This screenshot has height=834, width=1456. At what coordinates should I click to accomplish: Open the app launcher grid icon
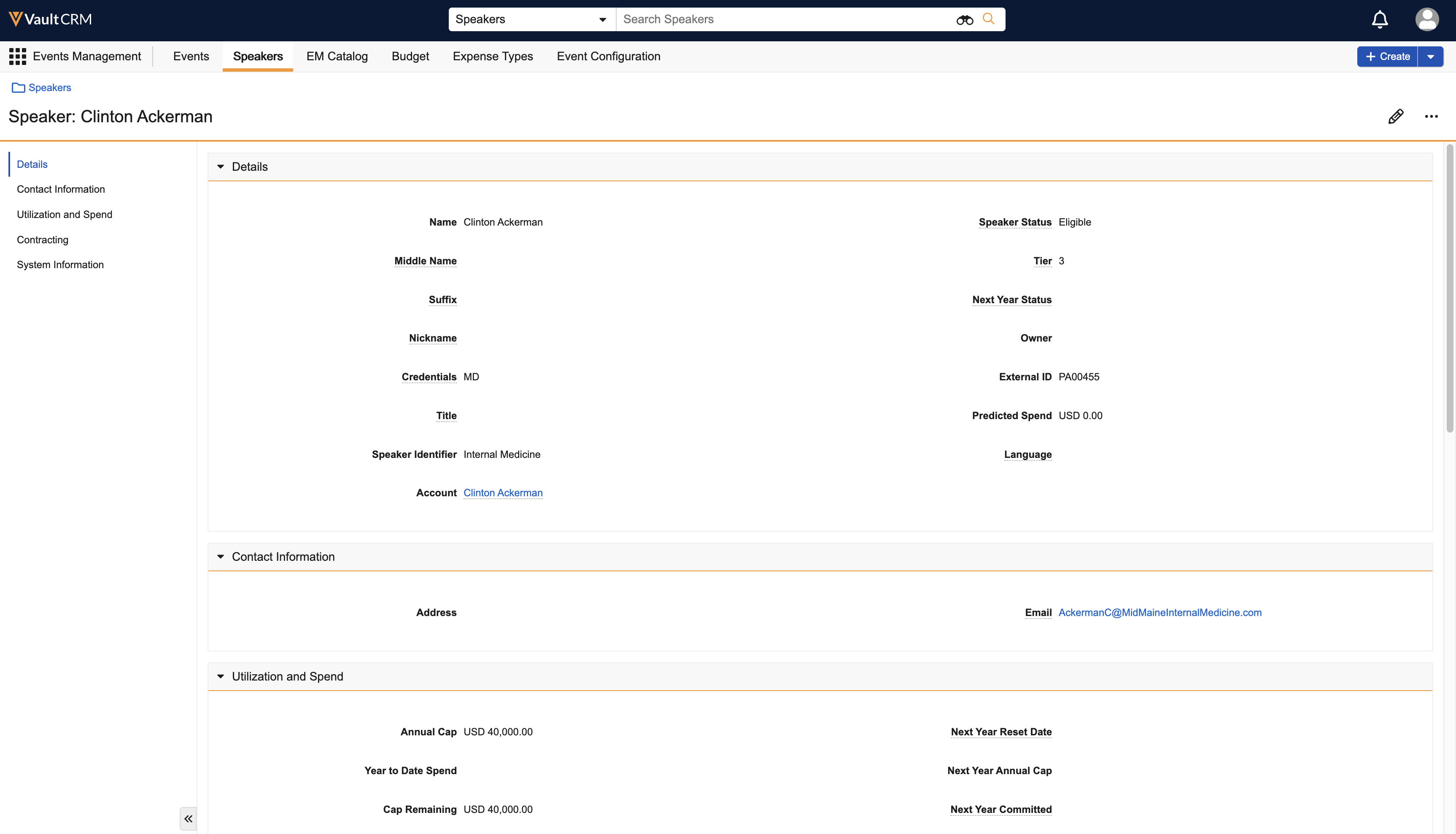17,56
